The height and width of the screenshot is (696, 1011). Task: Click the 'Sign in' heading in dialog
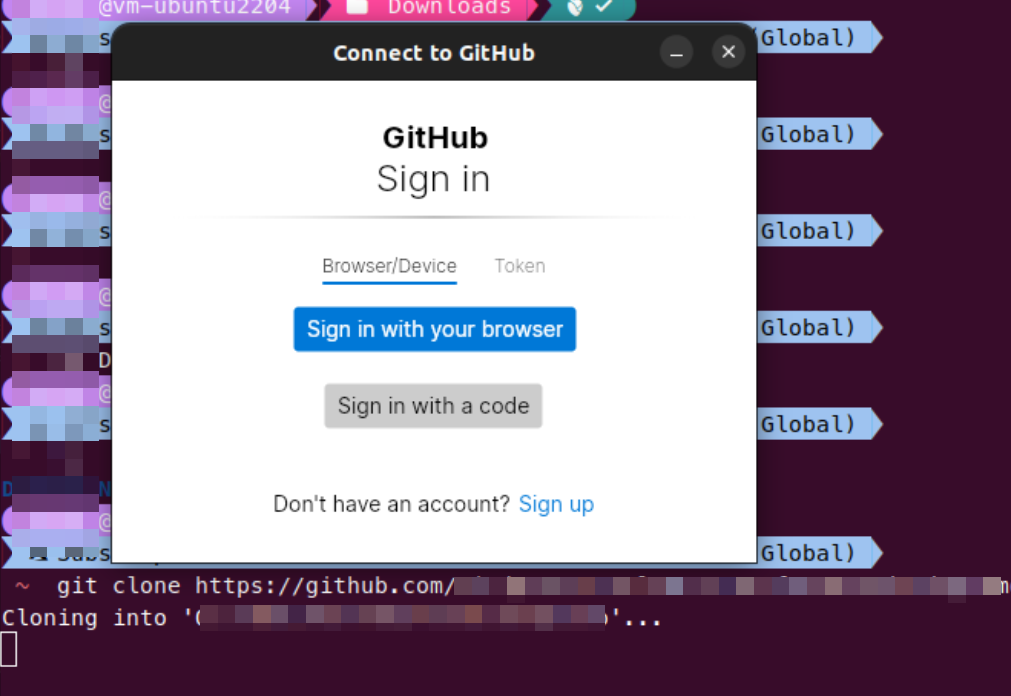pyautogui.click(x=433, y=179)
